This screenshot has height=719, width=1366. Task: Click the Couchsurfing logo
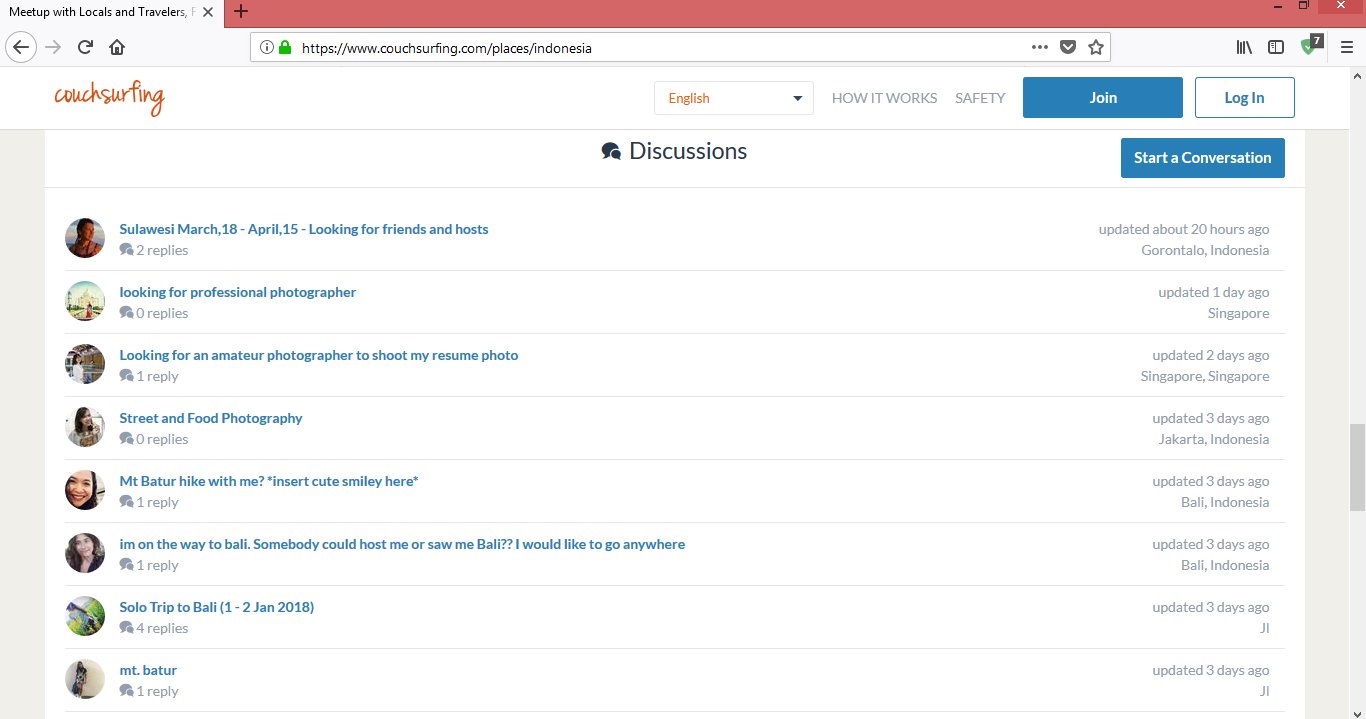coord(109,97)
